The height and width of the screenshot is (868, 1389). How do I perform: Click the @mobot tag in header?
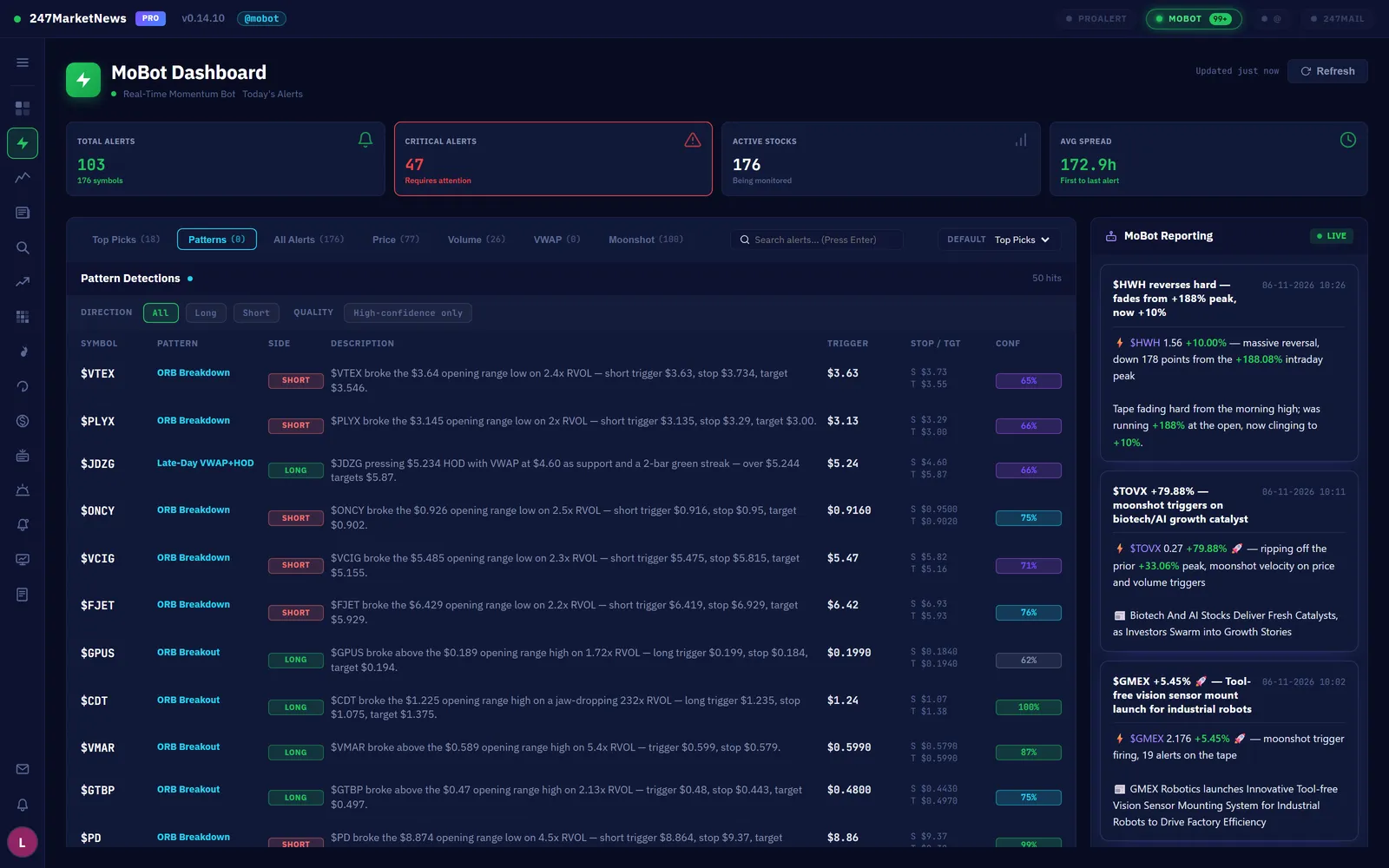point(261,18)
